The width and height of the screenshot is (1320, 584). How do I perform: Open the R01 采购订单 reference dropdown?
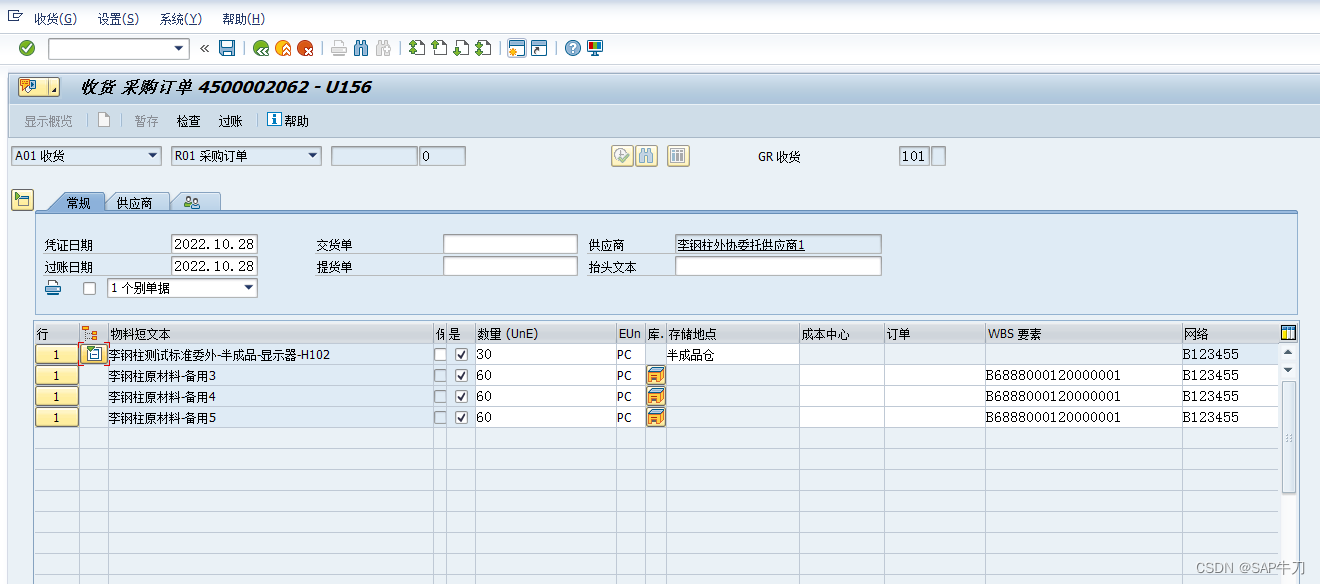[313, 156]
